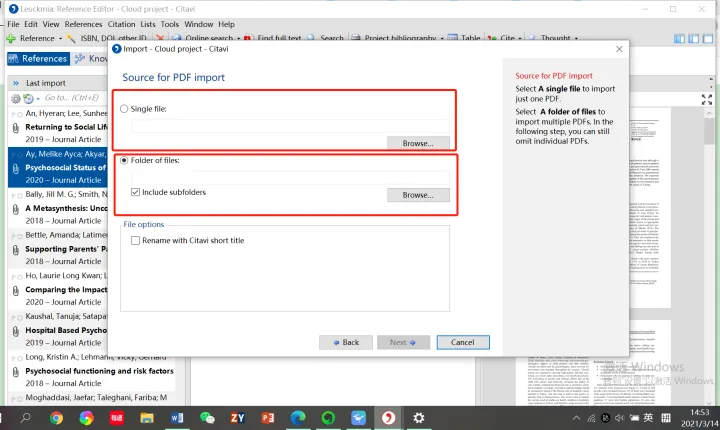Select the Folder of files option
Image resolution: width=720 pixels, height=430 pixels.
pos(125,160)
